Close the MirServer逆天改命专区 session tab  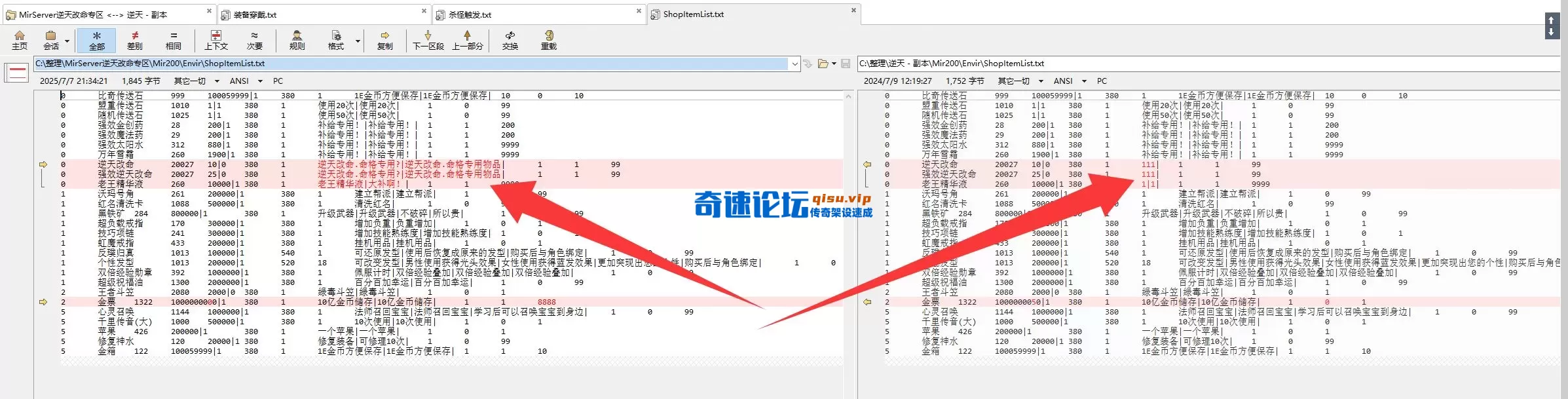(x=209, y=11)
